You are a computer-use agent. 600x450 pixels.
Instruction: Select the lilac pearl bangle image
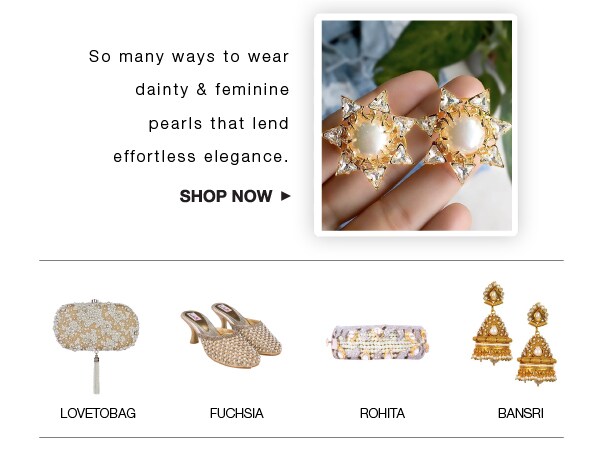379,342
